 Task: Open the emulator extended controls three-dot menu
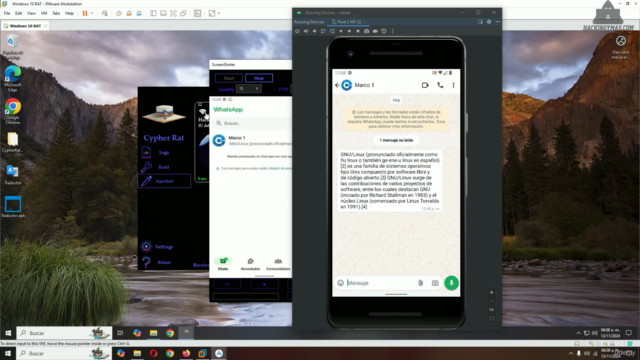coord(393,31)
